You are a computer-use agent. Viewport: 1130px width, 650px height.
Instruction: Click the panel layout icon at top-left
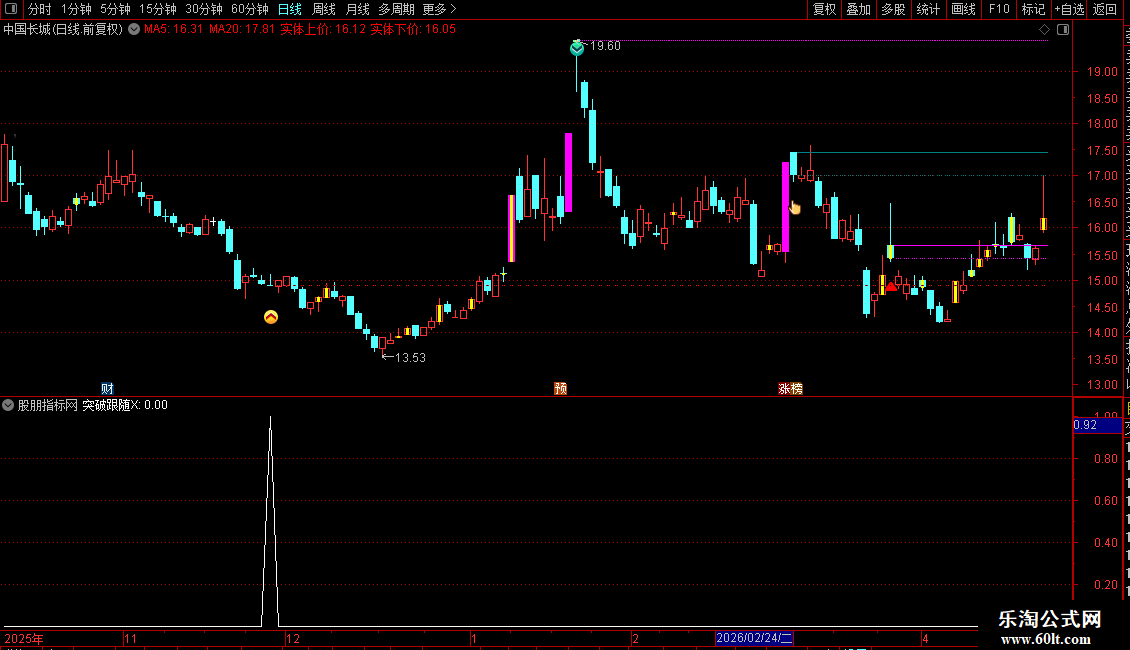pyautogui.click(x=11, y=9)
